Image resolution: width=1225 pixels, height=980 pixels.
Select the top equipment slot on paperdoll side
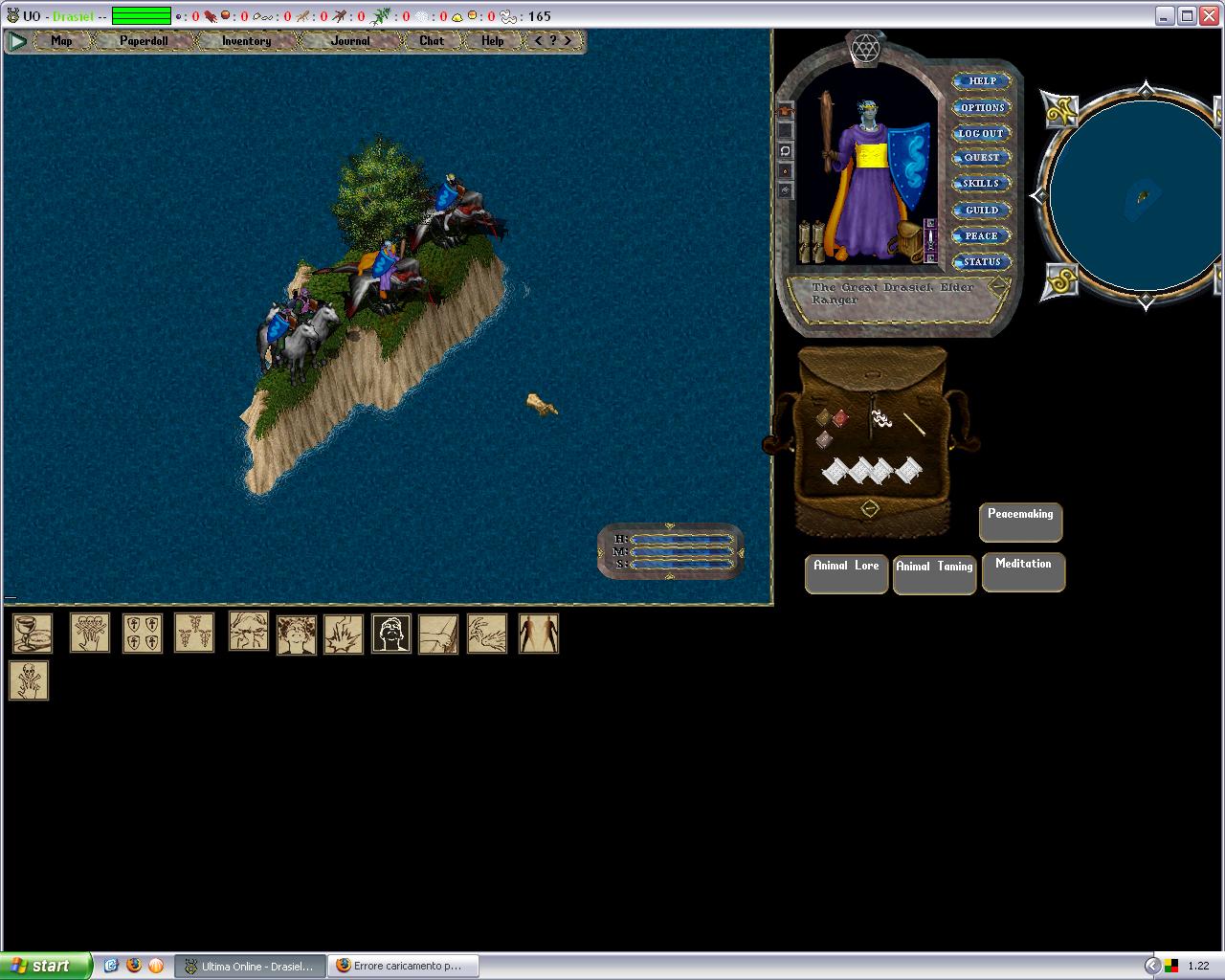pyautogui.click(x=785, y=110)
